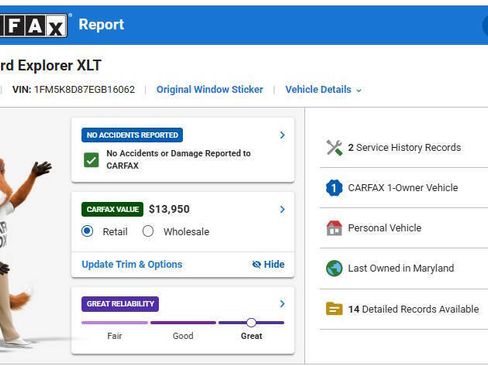The width and height of the screenshot is (488, 366).
Task: Click the Personal Vehicle text
Action: pos(385,228)
